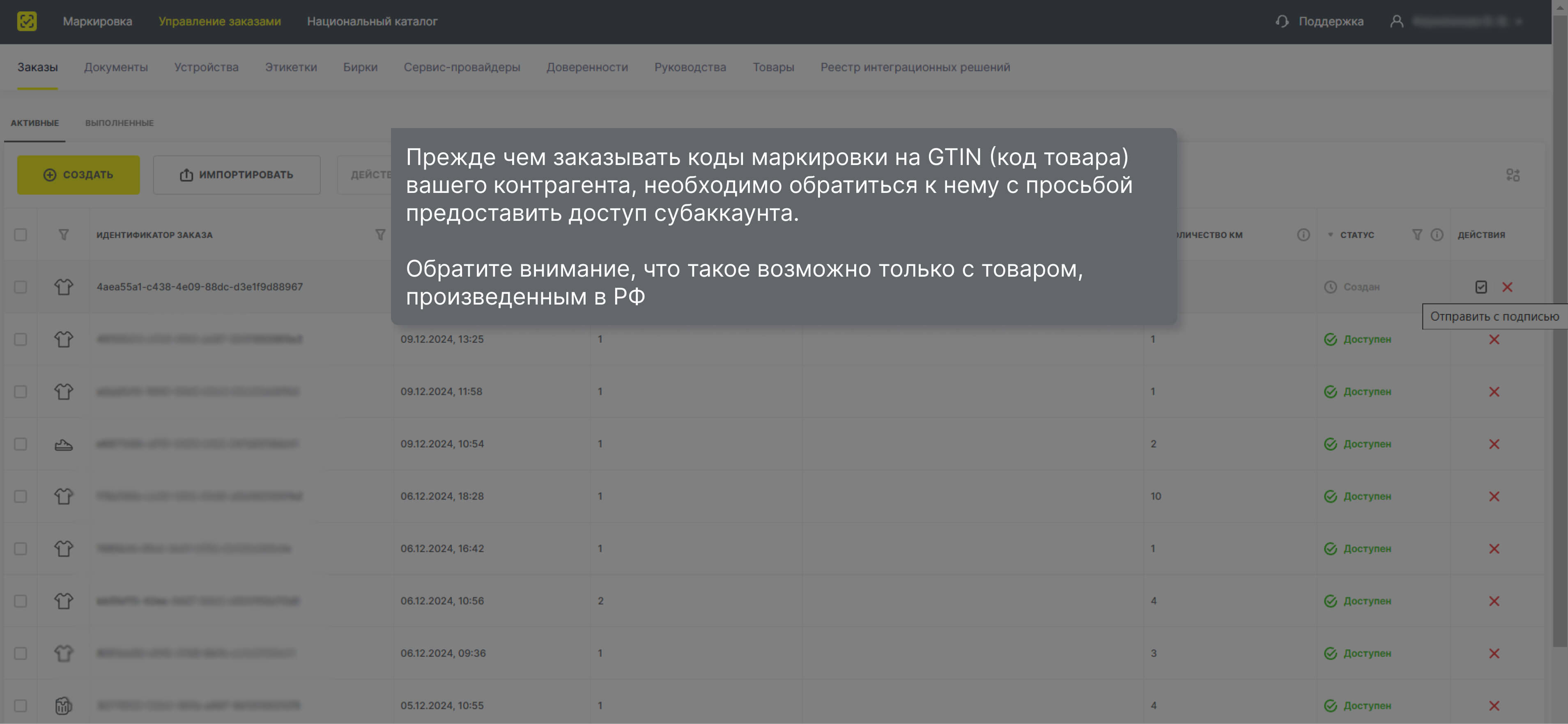Switch to the Выполненные tab
The height and width of the screenshot is (724, 1568).
point(119,123)
